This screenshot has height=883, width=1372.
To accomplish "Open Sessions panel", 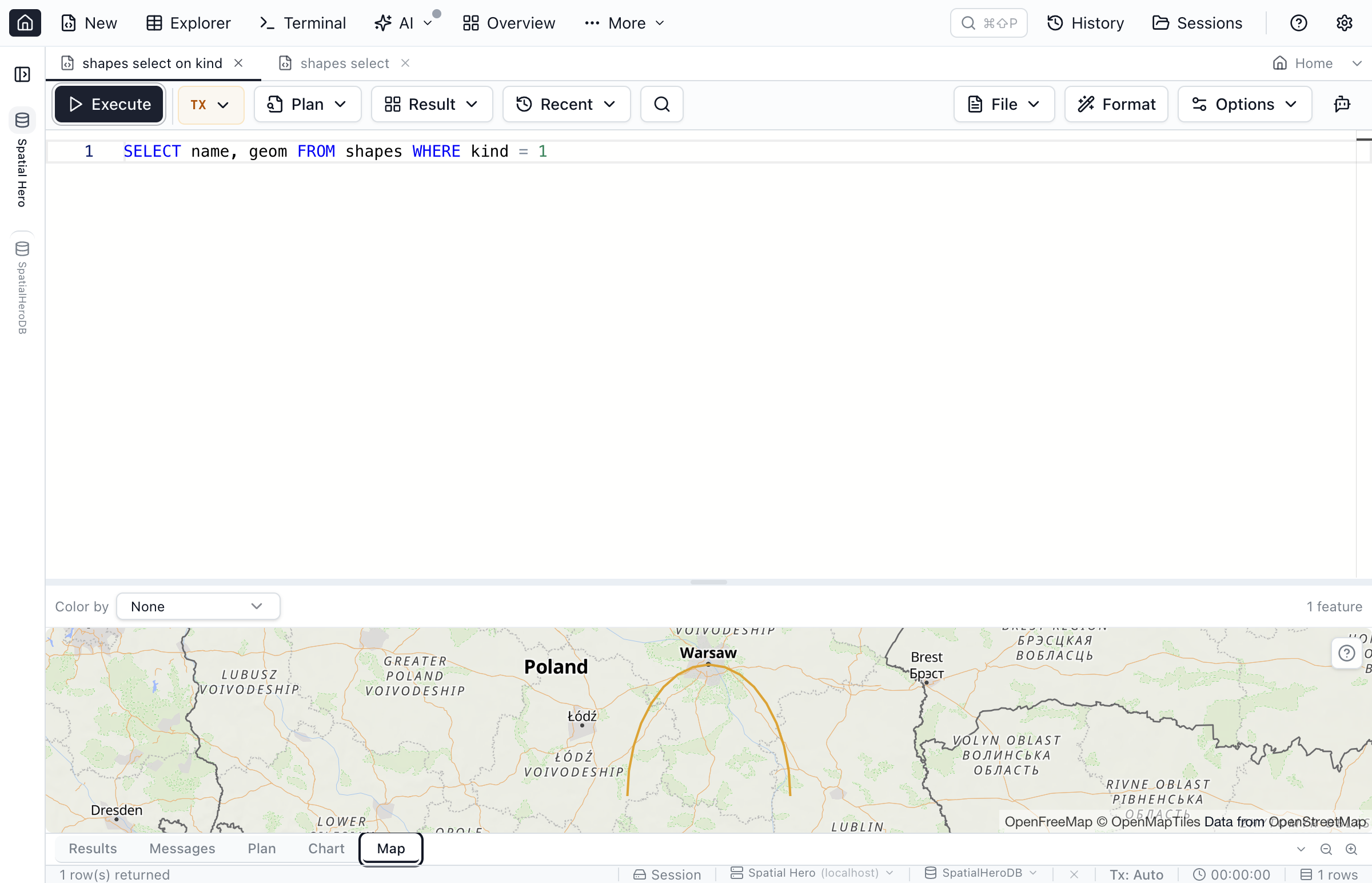I will (1196, 23).
